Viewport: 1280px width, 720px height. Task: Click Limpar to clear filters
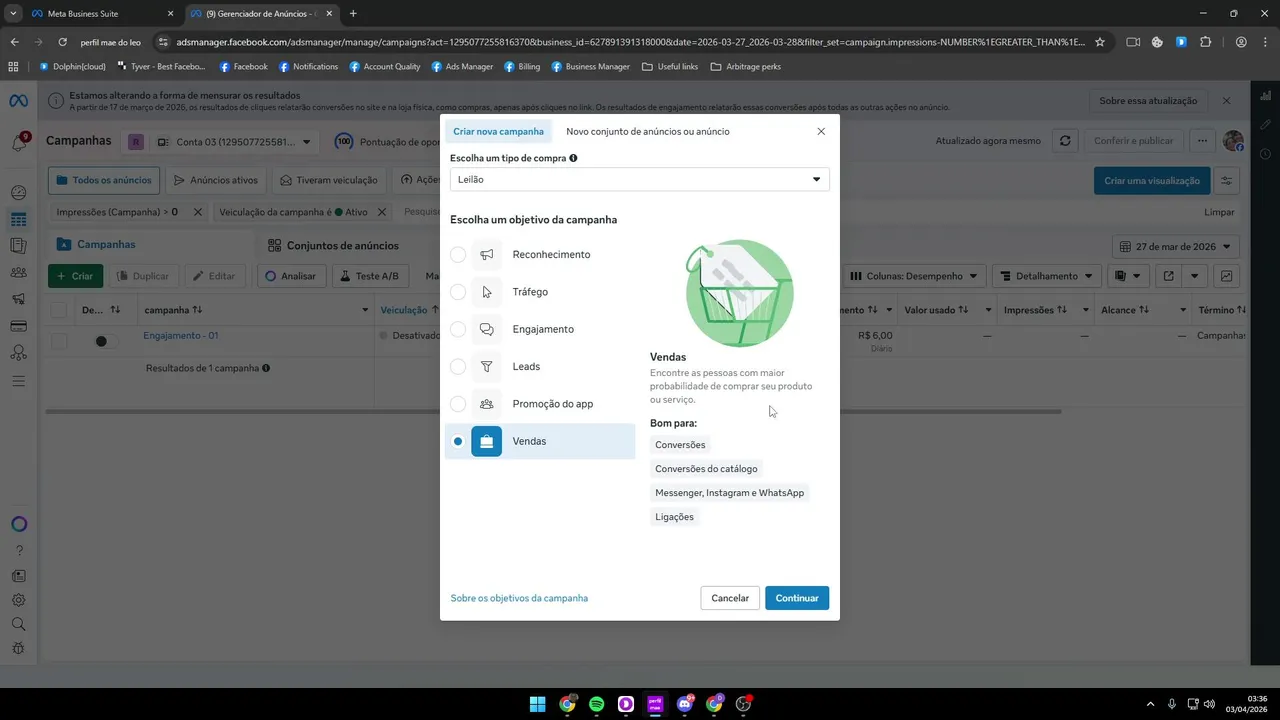coord(1219,212)
